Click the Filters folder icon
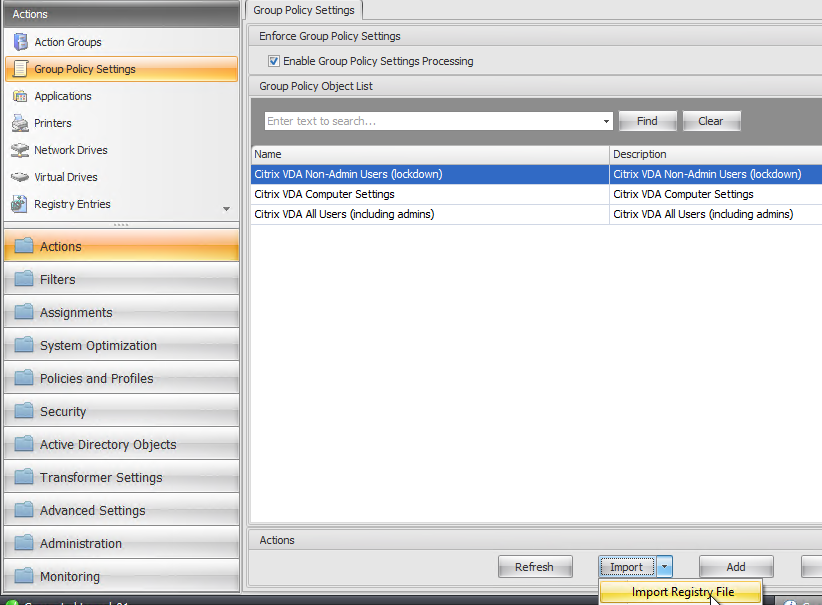 [24, 278]
